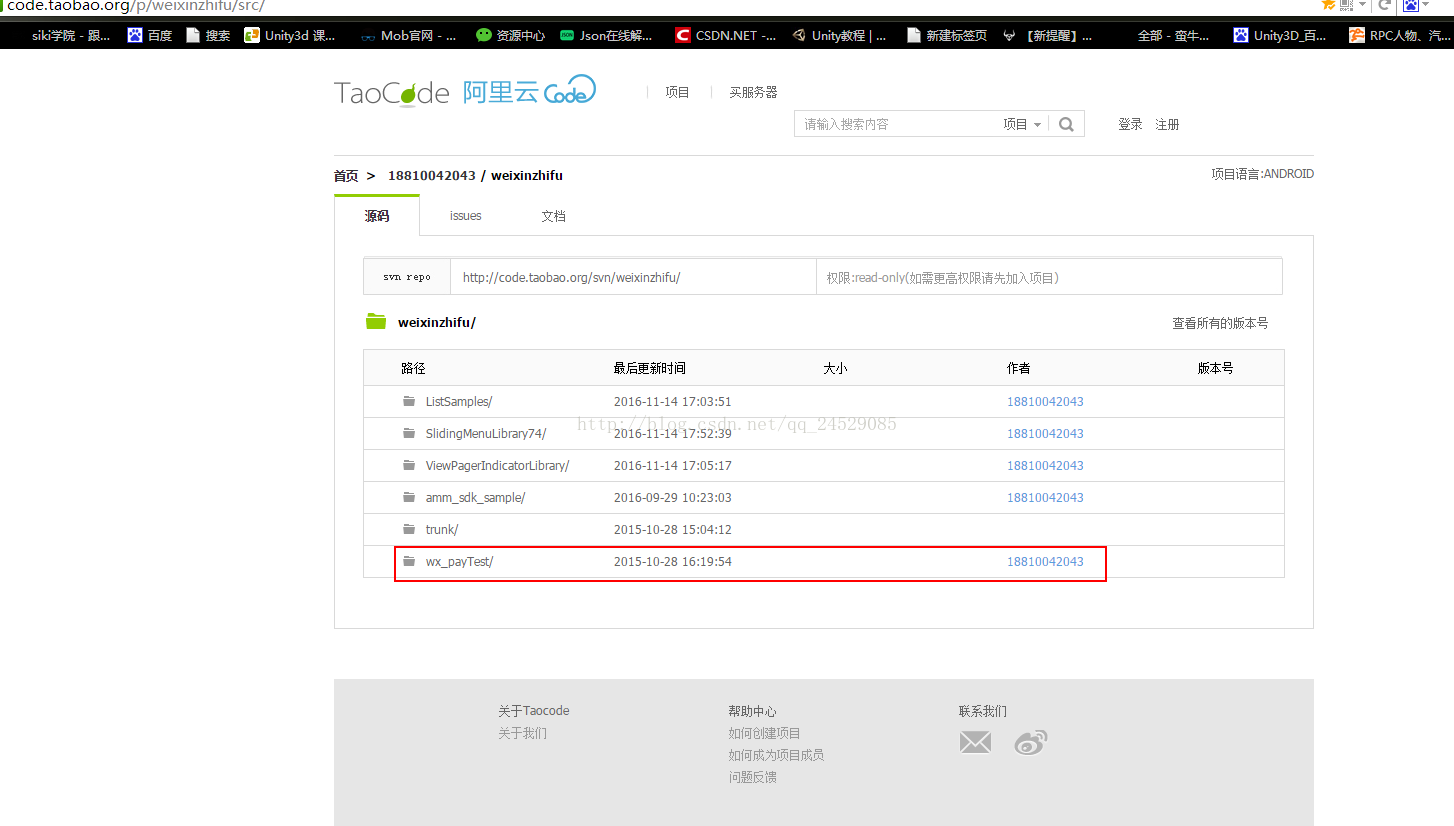Image resolution: width=1454 pixels, height=826 pixels.
Task: Go to 首页 breadcrumb
Action: (346, 176)
